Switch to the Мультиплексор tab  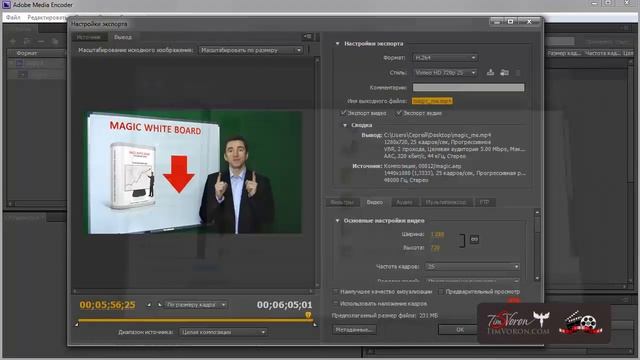tap(446, 202)
